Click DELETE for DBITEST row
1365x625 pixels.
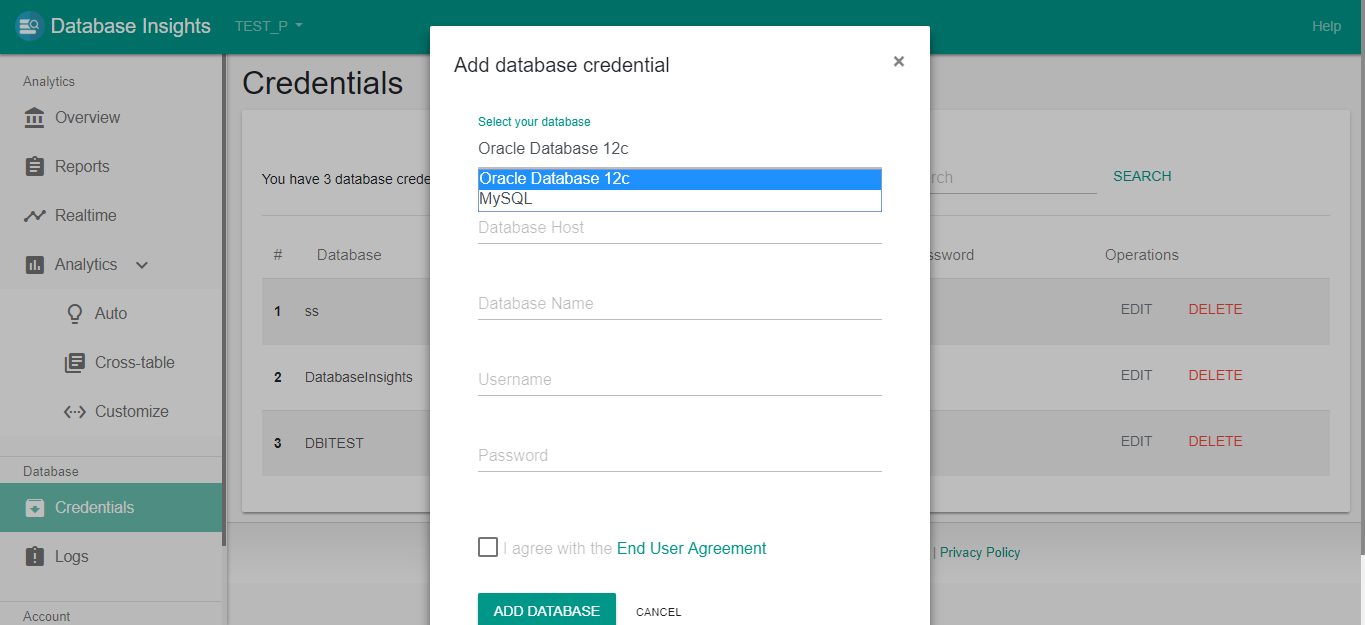[1215, 441]
